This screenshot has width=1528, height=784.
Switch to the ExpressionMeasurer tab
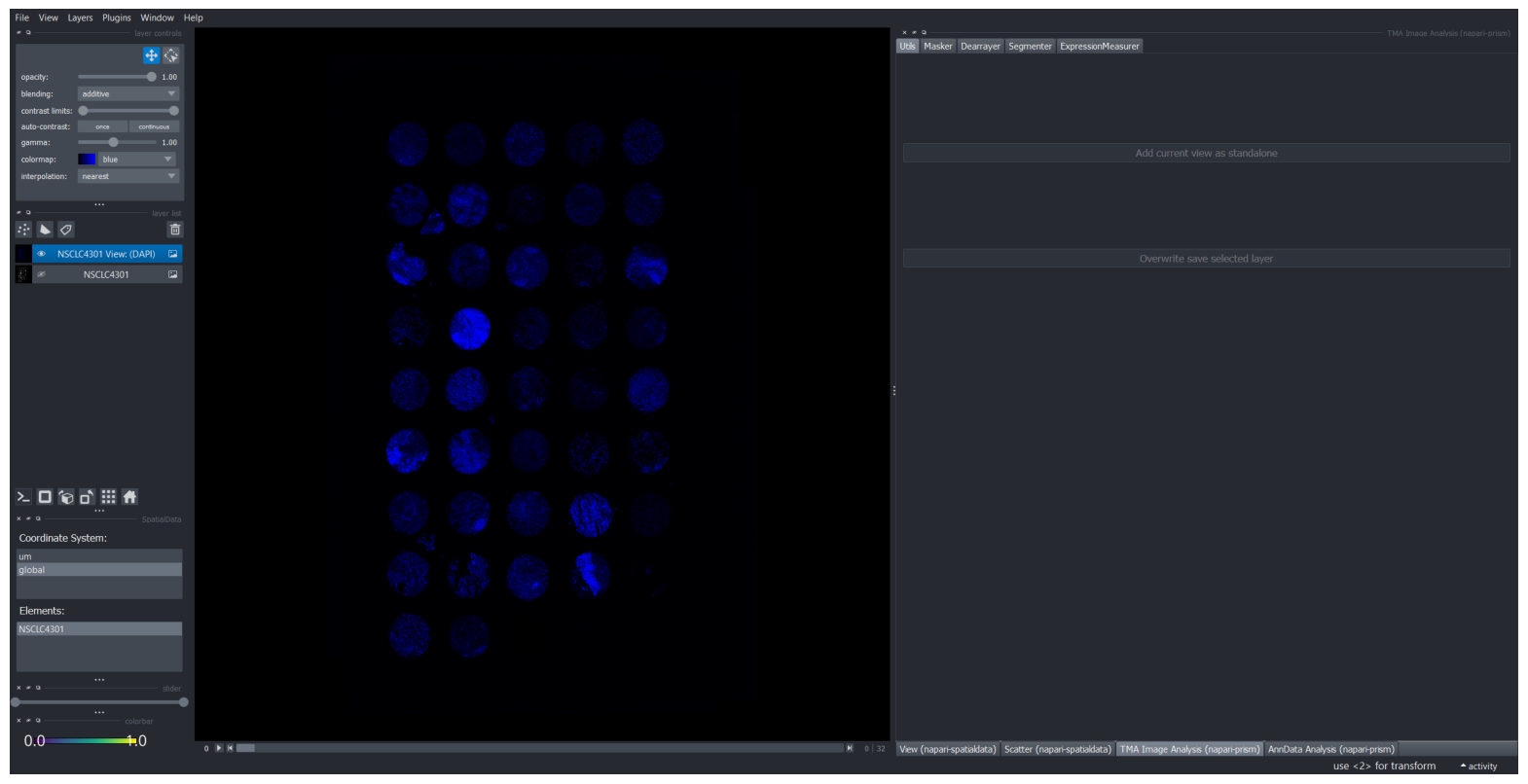pos(1099,46)
